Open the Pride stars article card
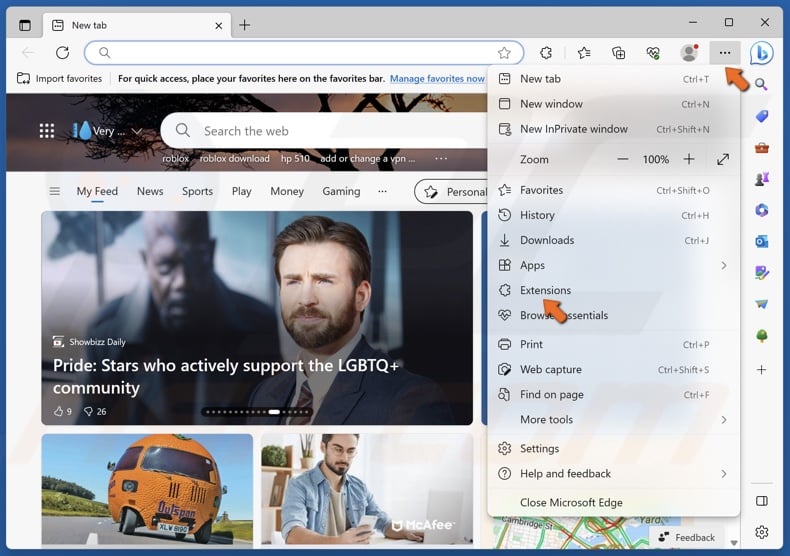Image resolution: width=790 pixels, height=556 pixels. pyautogui.click(x=257, y=318)
